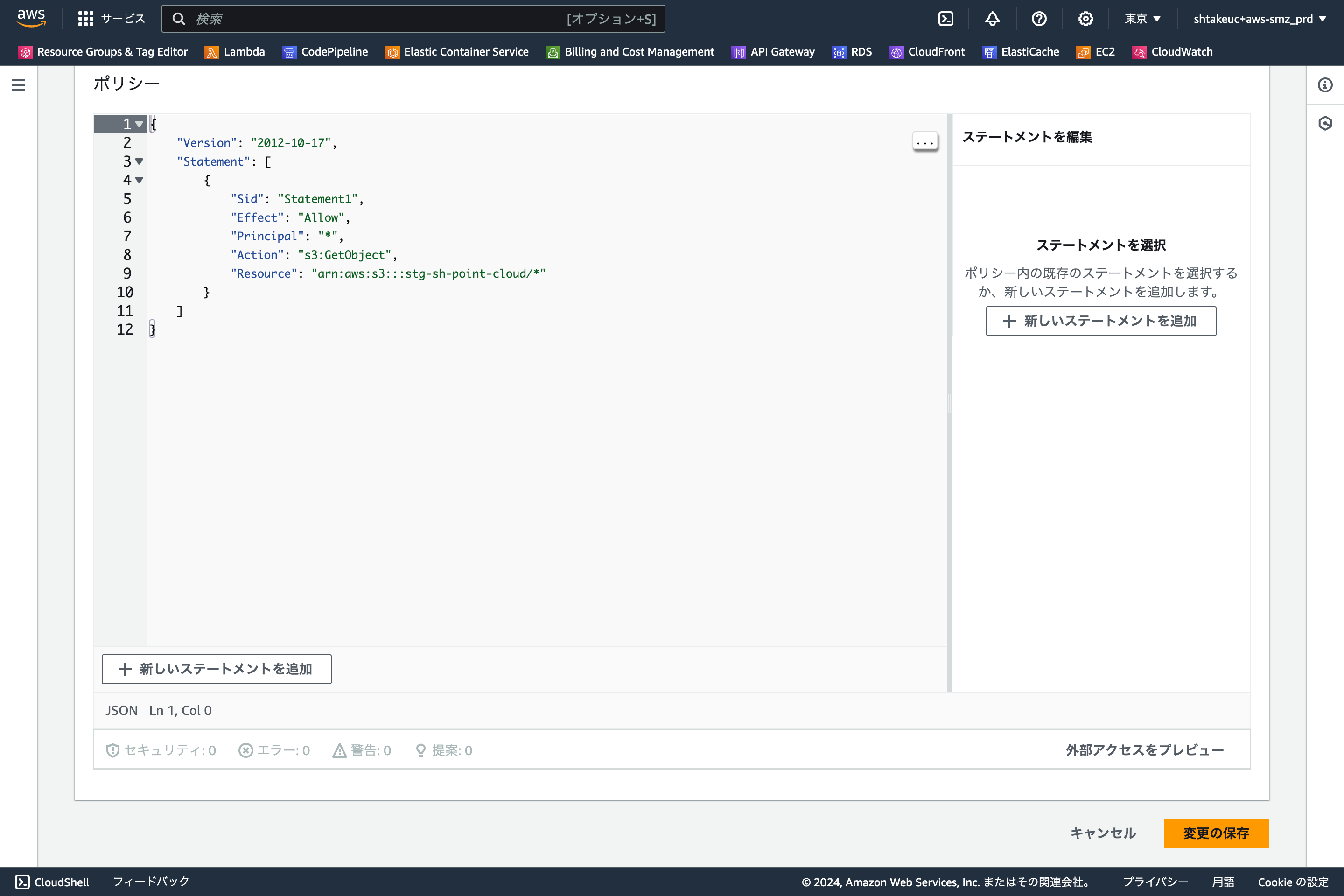The image size is (1344, 896).
Task: Collapse the Statement block at line 3
Action: 139,162
